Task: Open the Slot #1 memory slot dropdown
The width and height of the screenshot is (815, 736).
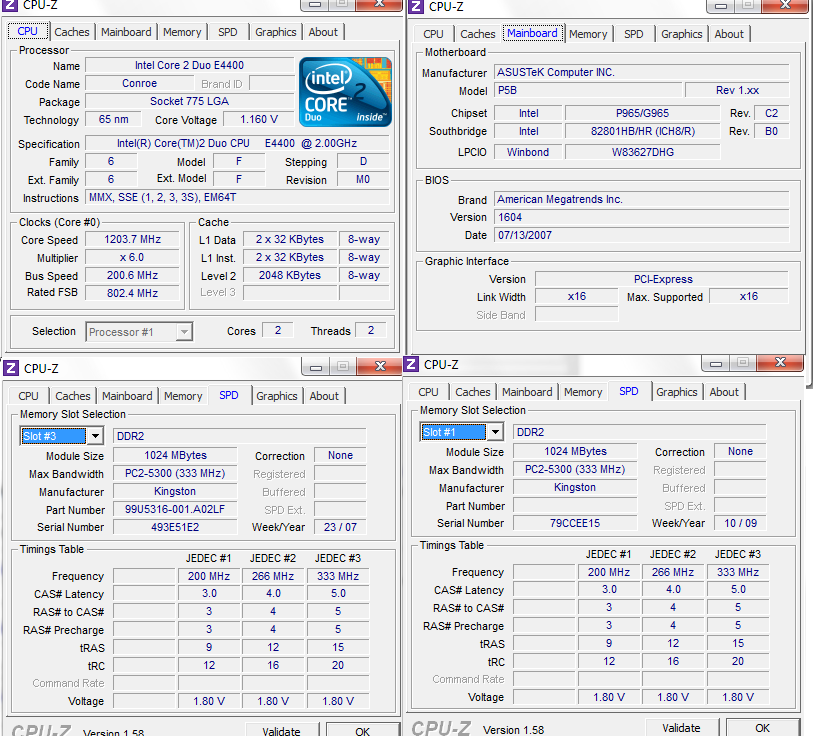Action: [494, 432]
